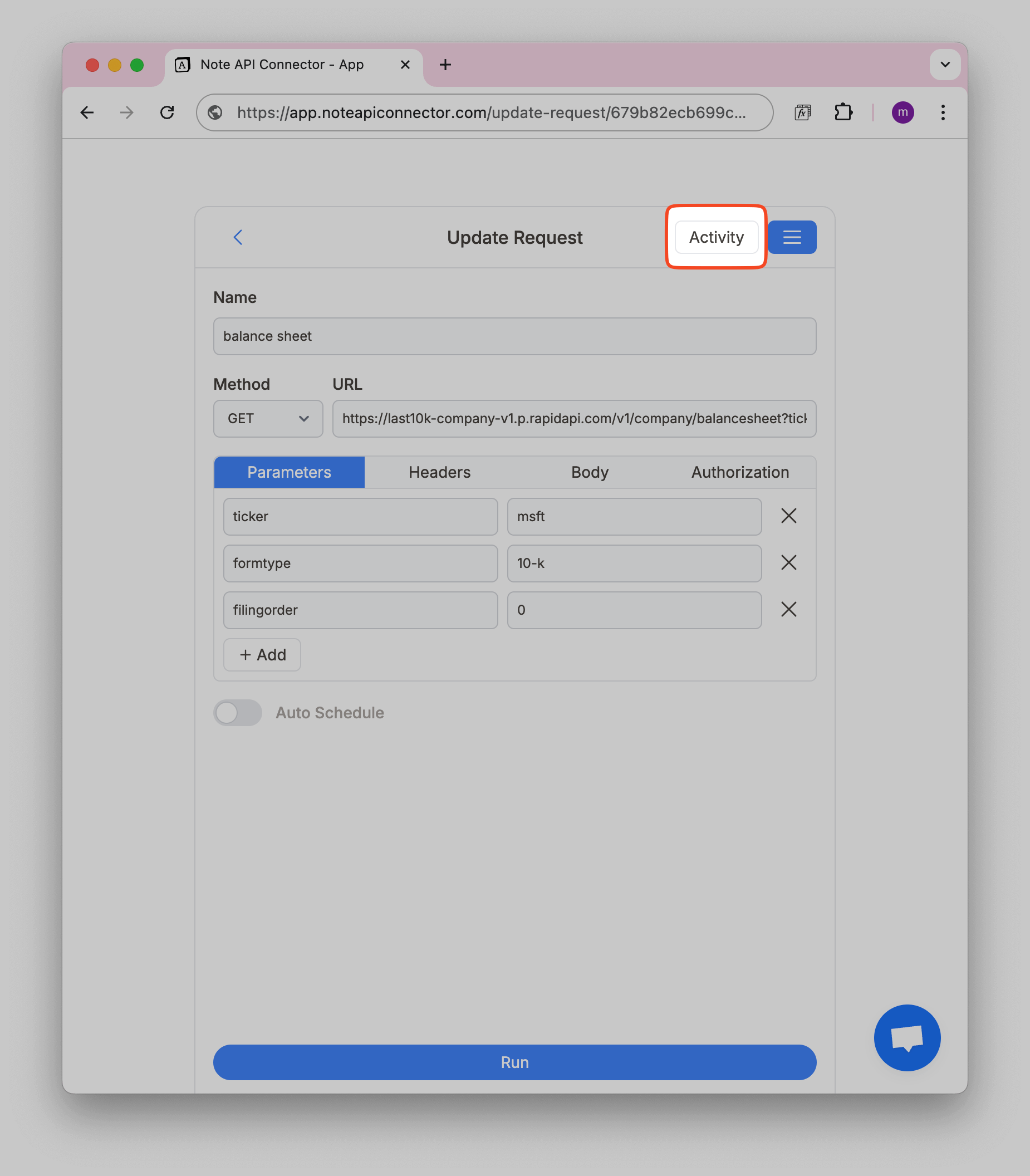
Task: Open the GET method dropdown
Action: (267, 418)
